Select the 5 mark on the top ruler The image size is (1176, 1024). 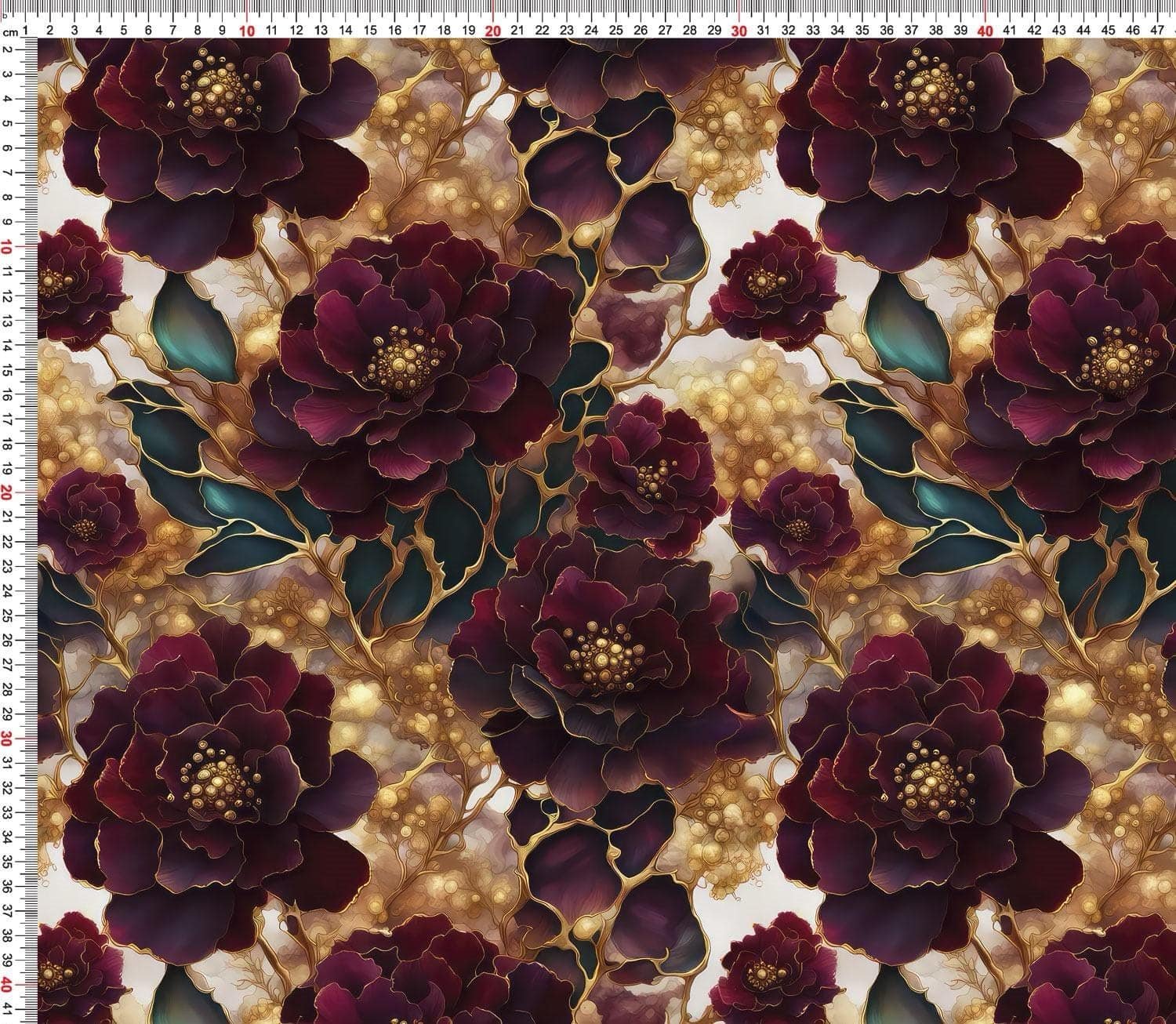tap(124, 31)
